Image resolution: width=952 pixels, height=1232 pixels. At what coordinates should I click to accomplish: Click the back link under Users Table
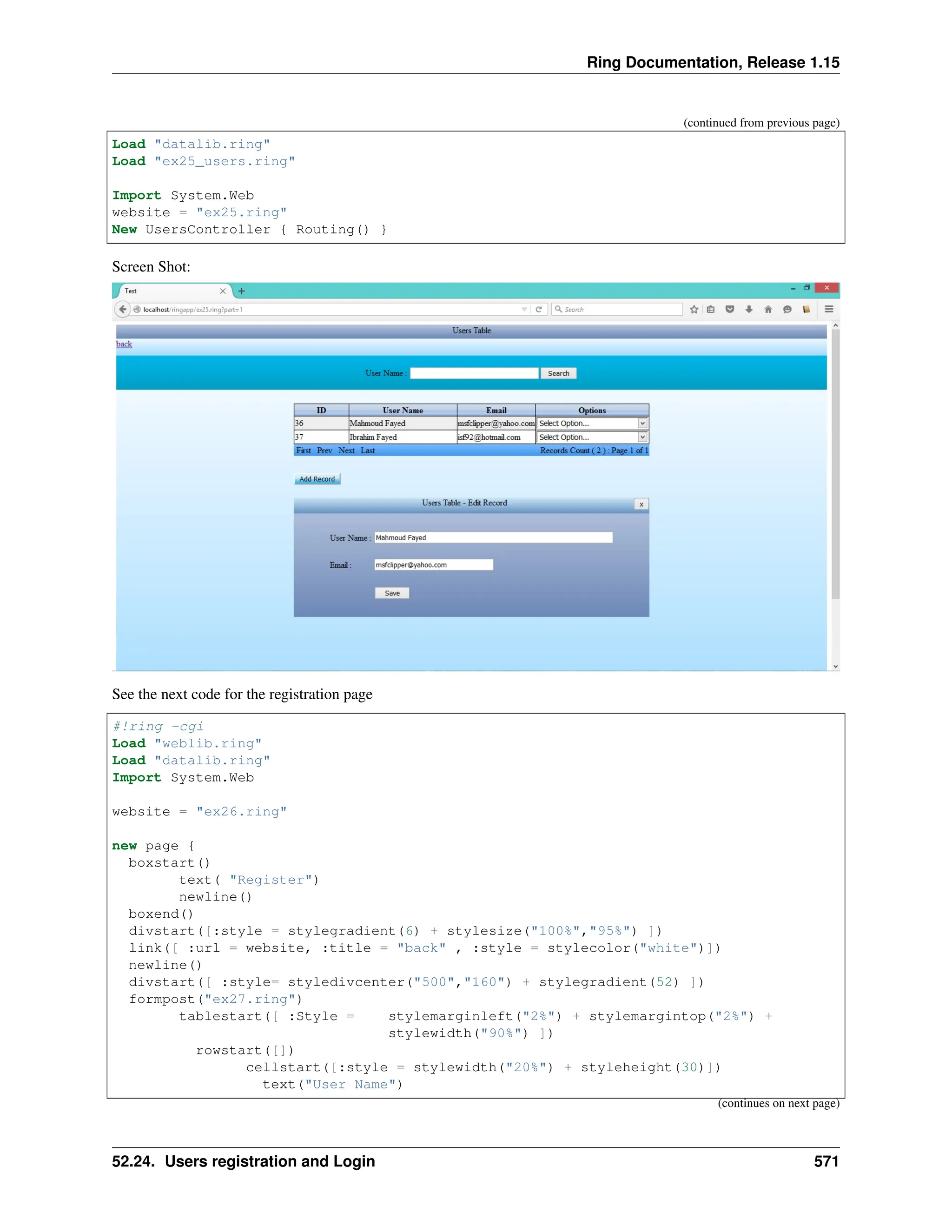pyautogui.click(x=124, y=344)
